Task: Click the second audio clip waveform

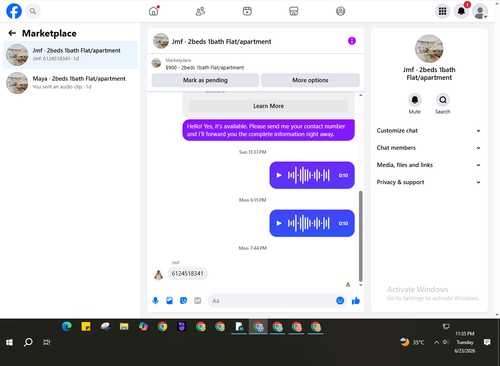Action: (309, 223)
